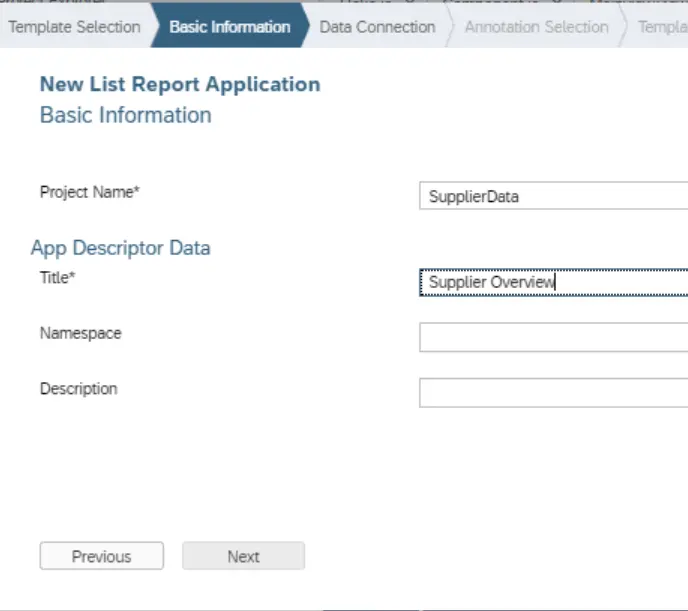The image size is (688, 611).
Task: Select the Basic Information wizard step
Action: click(229, 27)
